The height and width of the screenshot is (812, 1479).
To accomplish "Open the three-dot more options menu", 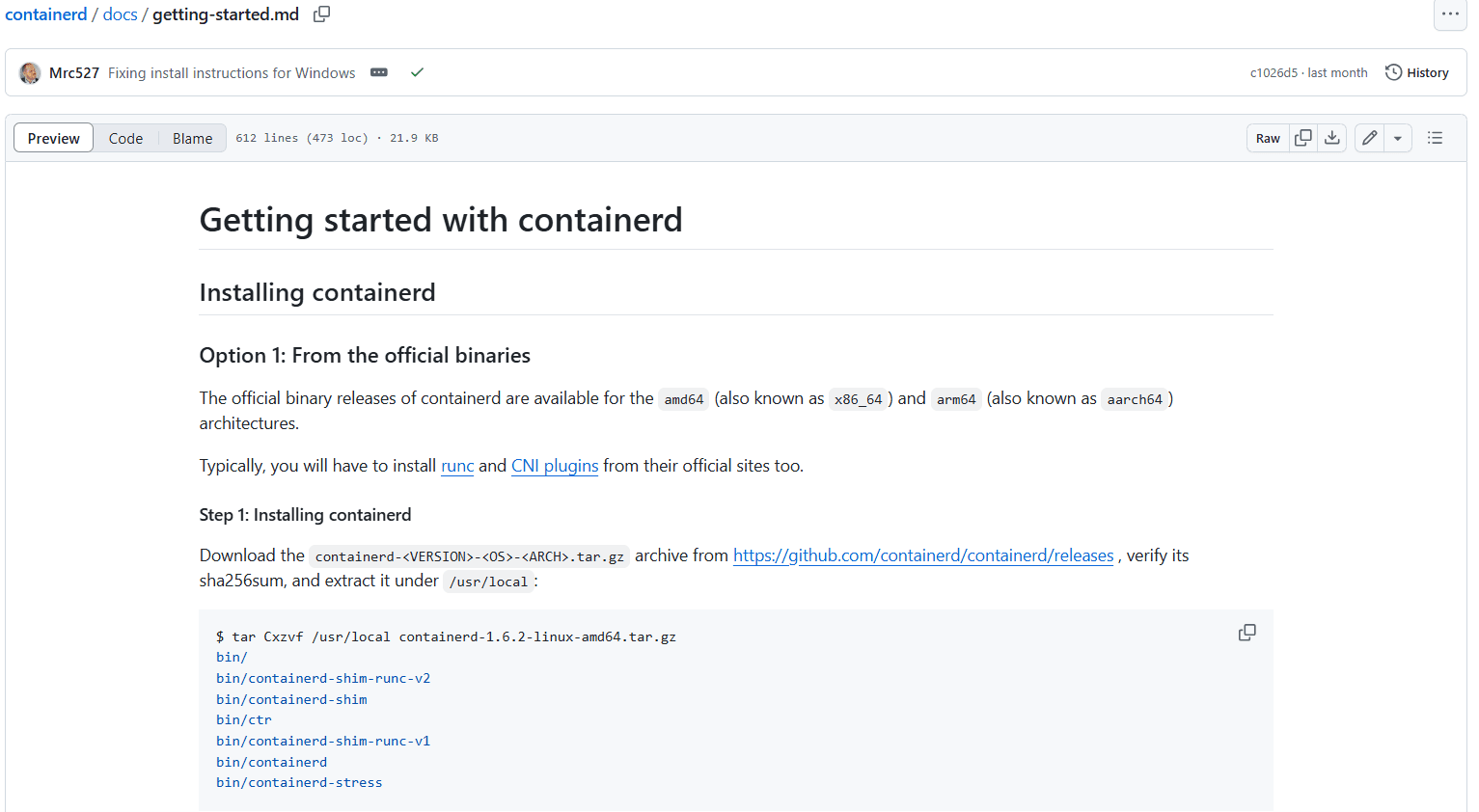I will click(1449, 14).
